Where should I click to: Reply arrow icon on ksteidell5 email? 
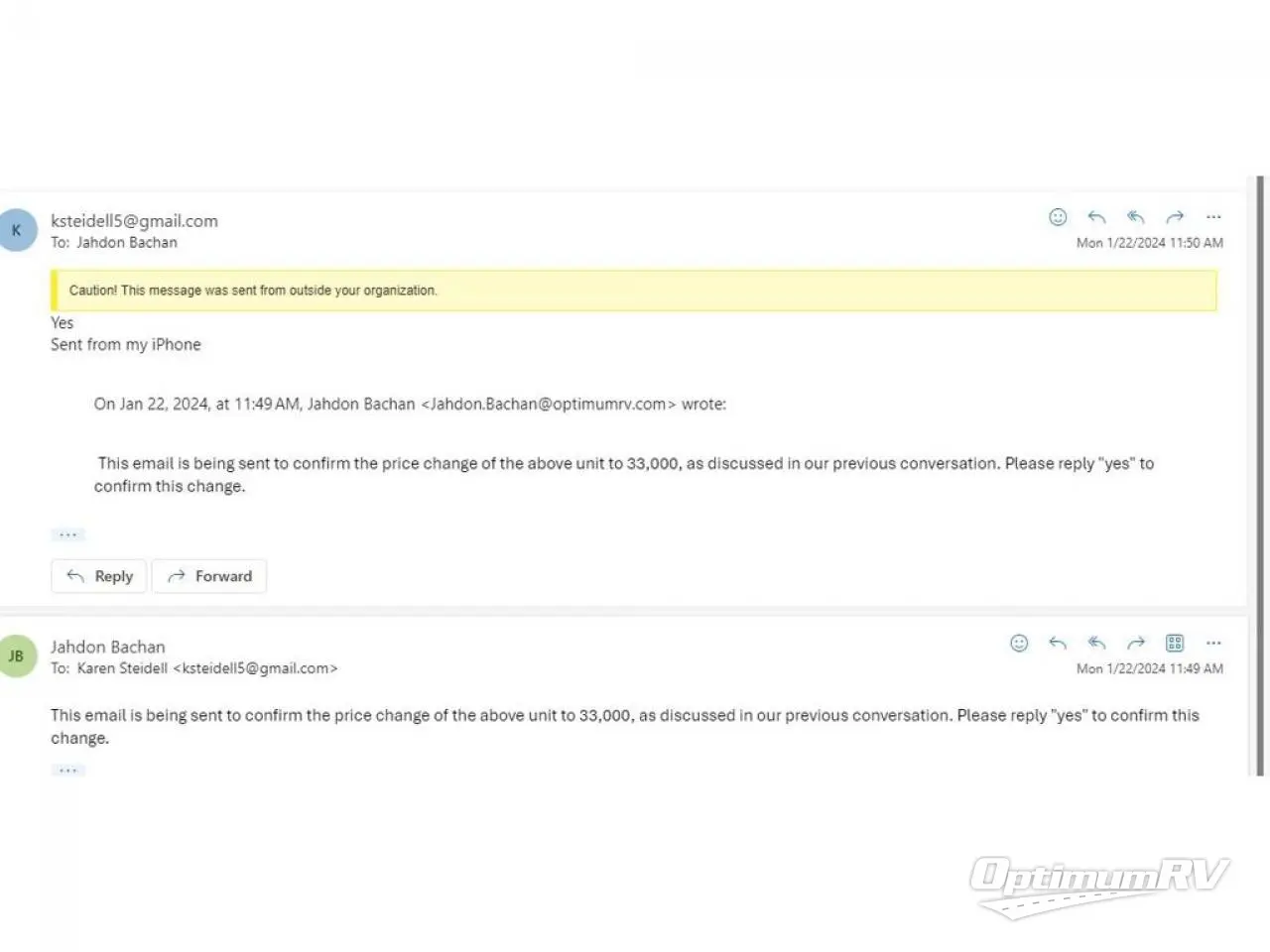tap(1096, 217)
